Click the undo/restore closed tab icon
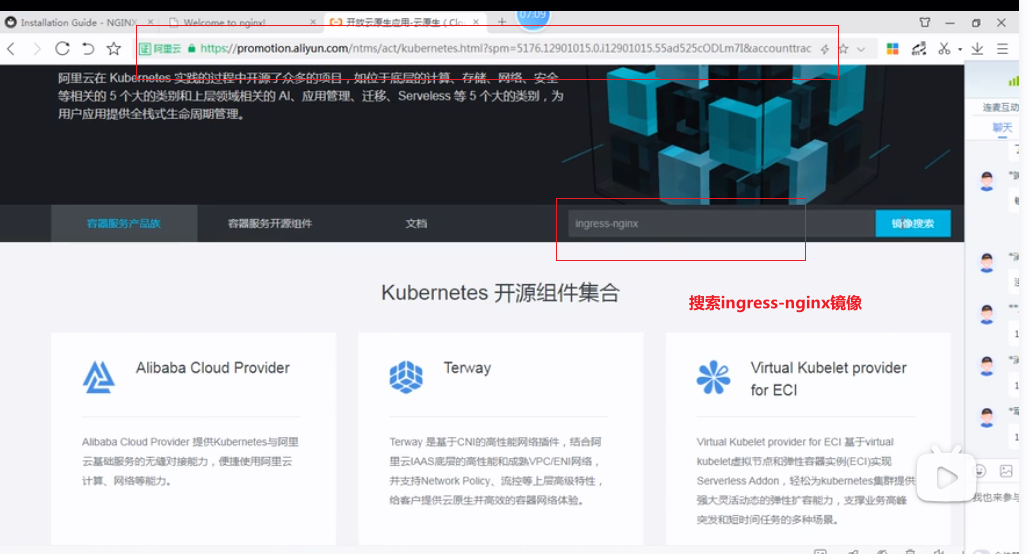The image size is (1031, 554). [88, 49]
